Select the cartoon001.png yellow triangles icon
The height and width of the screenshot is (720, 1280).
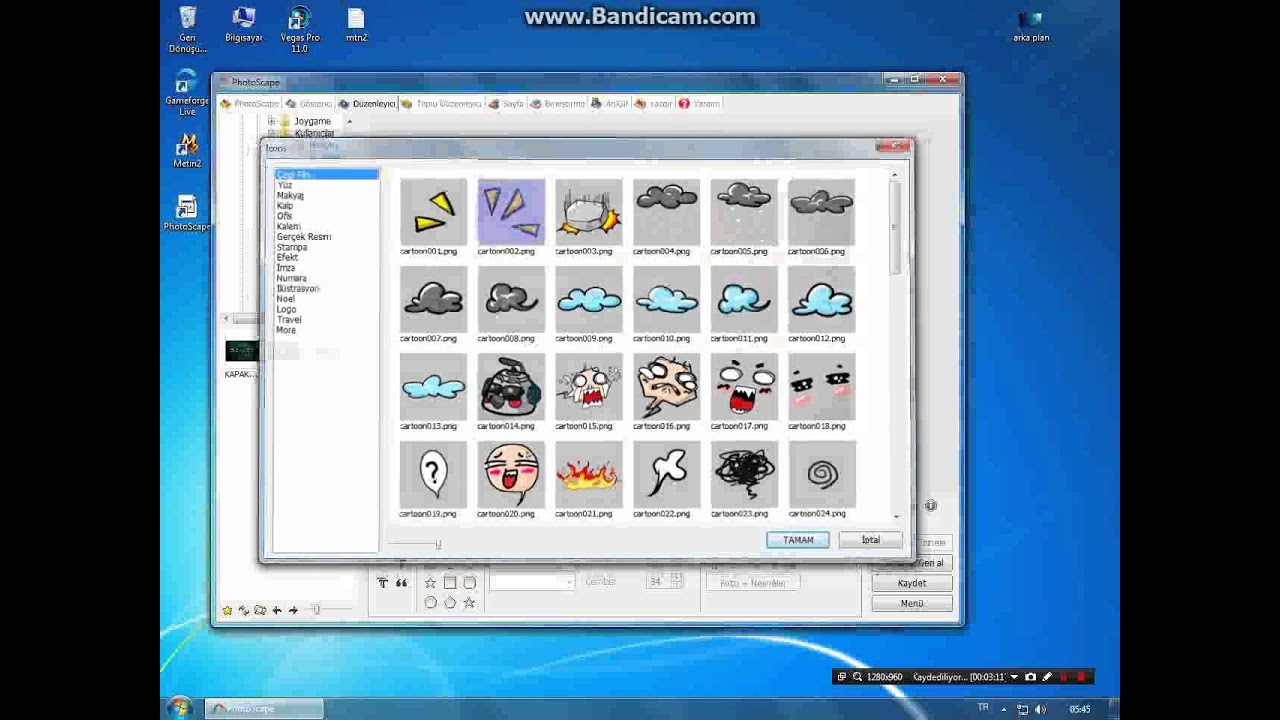coord(433,212)
